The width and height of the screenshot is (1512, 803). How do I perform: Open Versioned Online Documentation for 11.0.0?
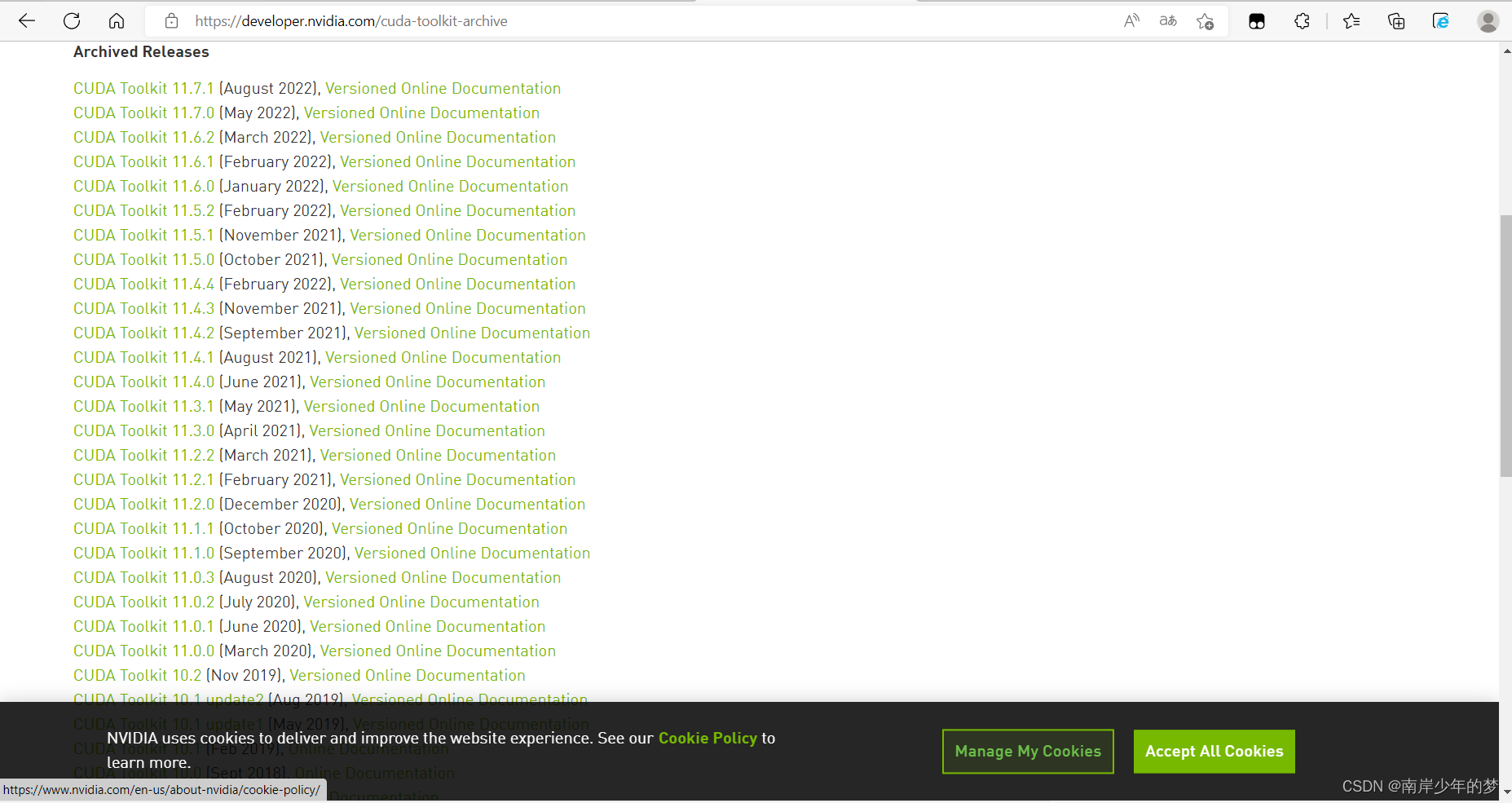pyautogui.click(x=438, y=651)
